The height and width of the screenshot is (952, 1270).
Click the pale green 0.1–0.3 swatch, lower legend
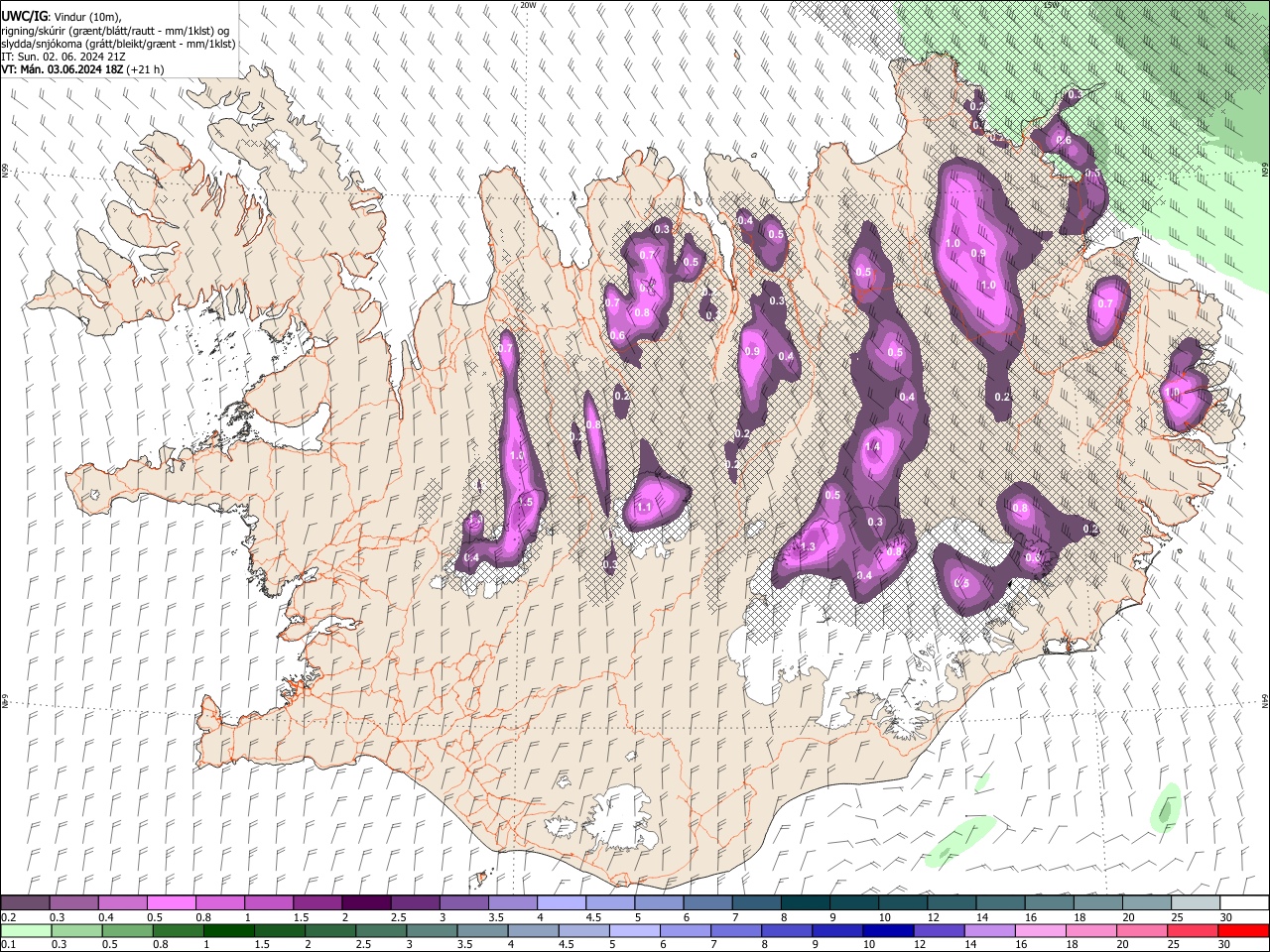[25, 930]
